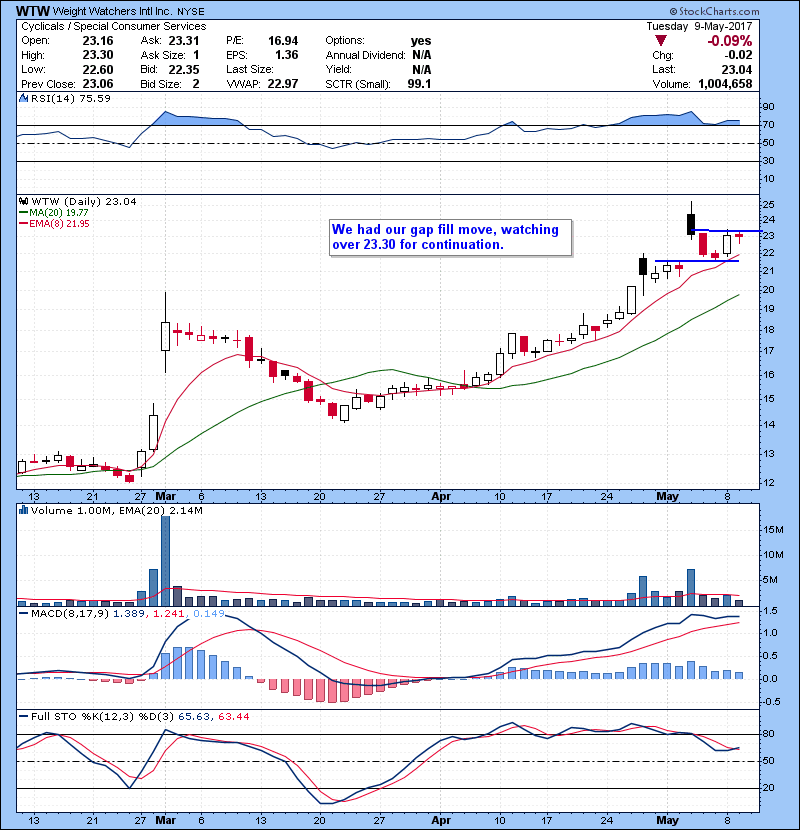Click the Volume value 1,004,658
This screenshot has height=830, width=800.
725,84
